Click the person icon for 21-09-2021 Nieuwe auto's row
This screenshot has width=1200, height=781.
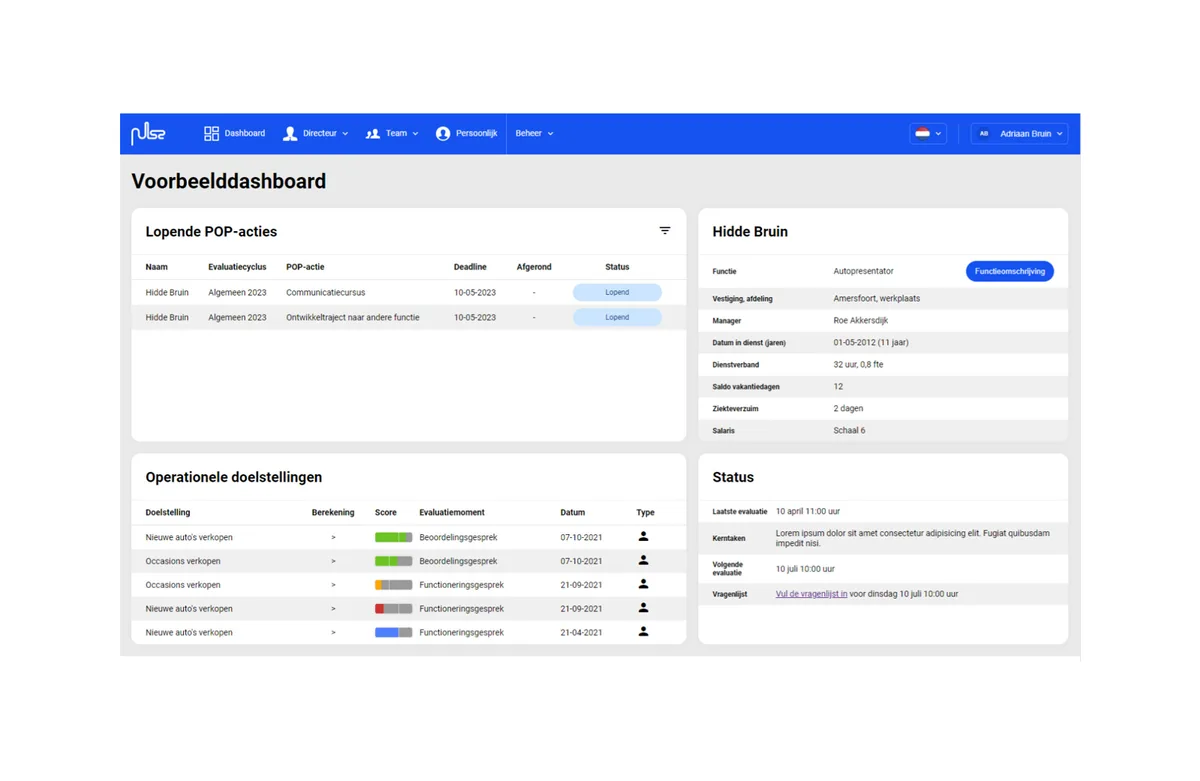(x=644, y=608)
